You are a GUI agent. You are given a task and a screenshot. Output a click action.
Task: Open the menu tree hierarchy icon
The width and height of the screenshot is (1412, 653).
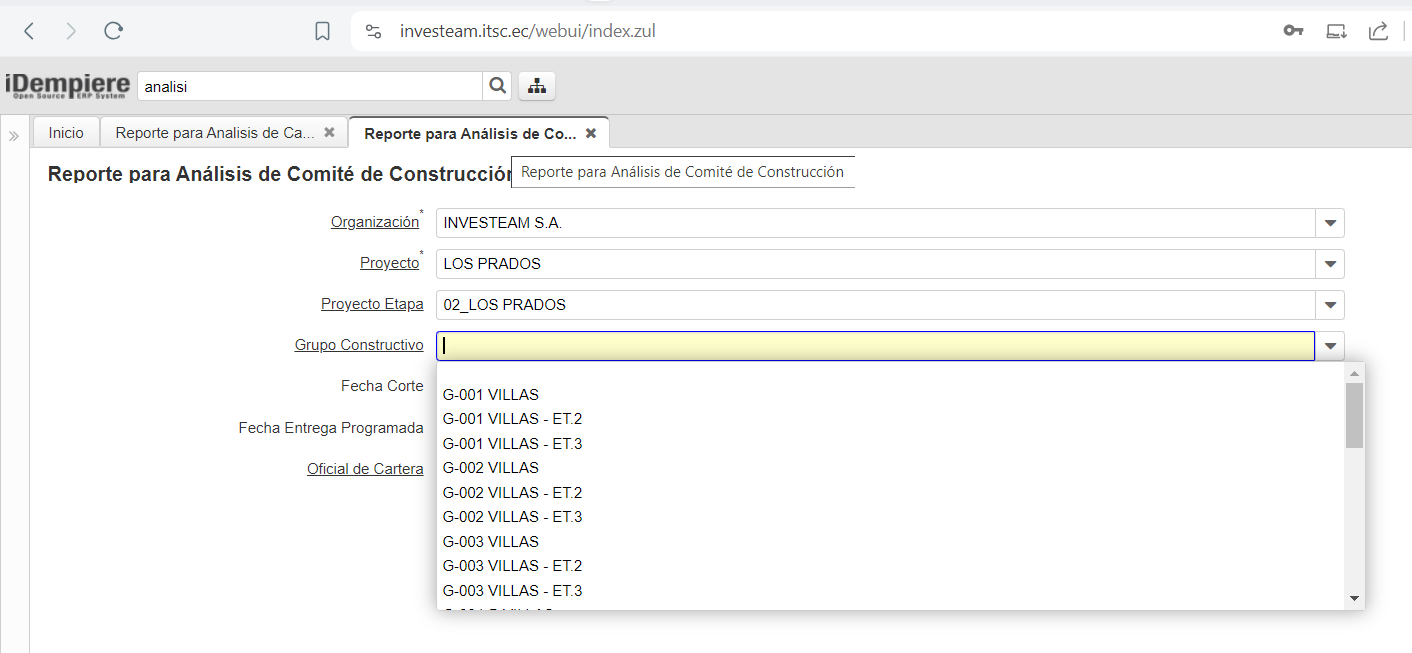point(537,86)
